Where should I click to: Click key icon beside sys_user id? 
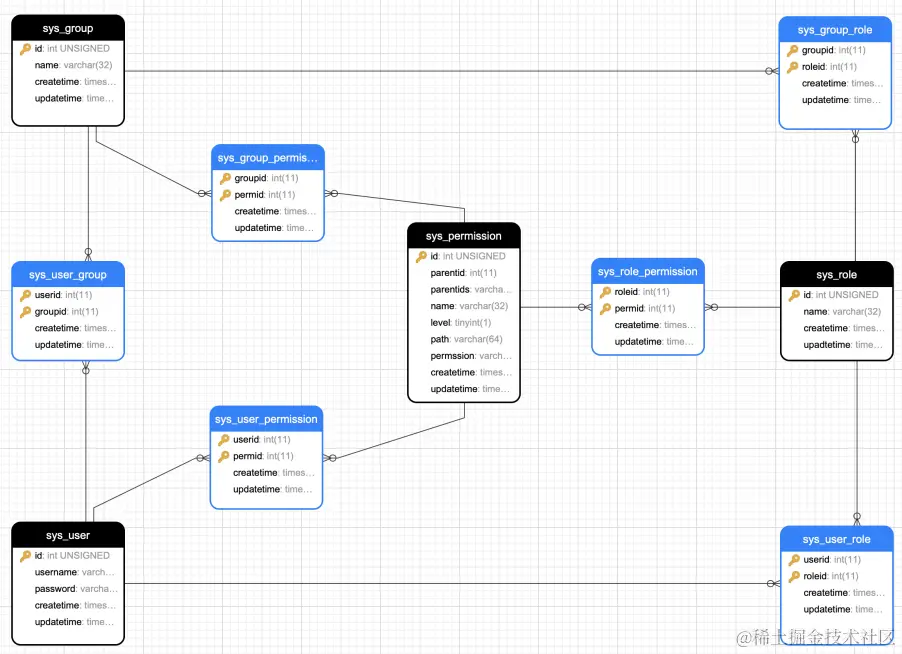(x=25, y=556)
